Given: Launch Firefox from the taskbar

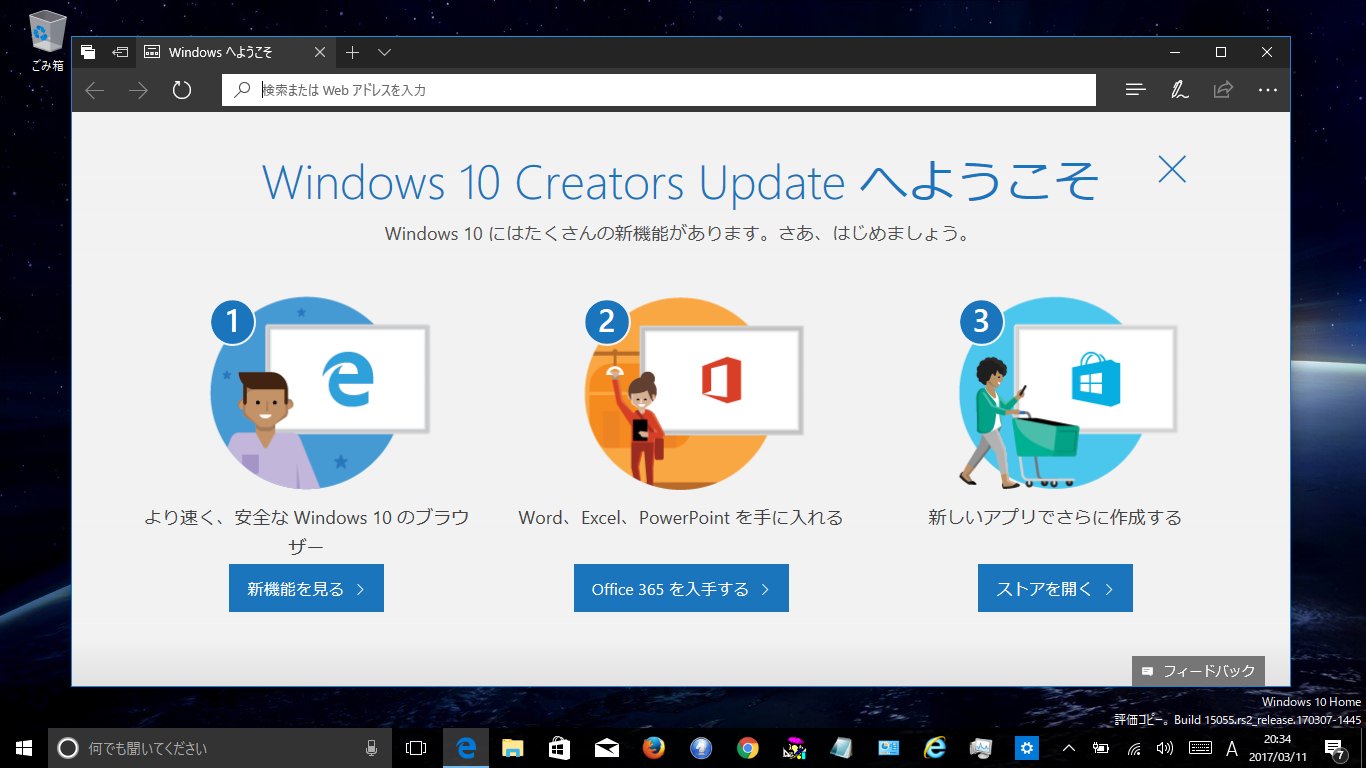Looking at the screenshot, I should (x=653, y=747).
